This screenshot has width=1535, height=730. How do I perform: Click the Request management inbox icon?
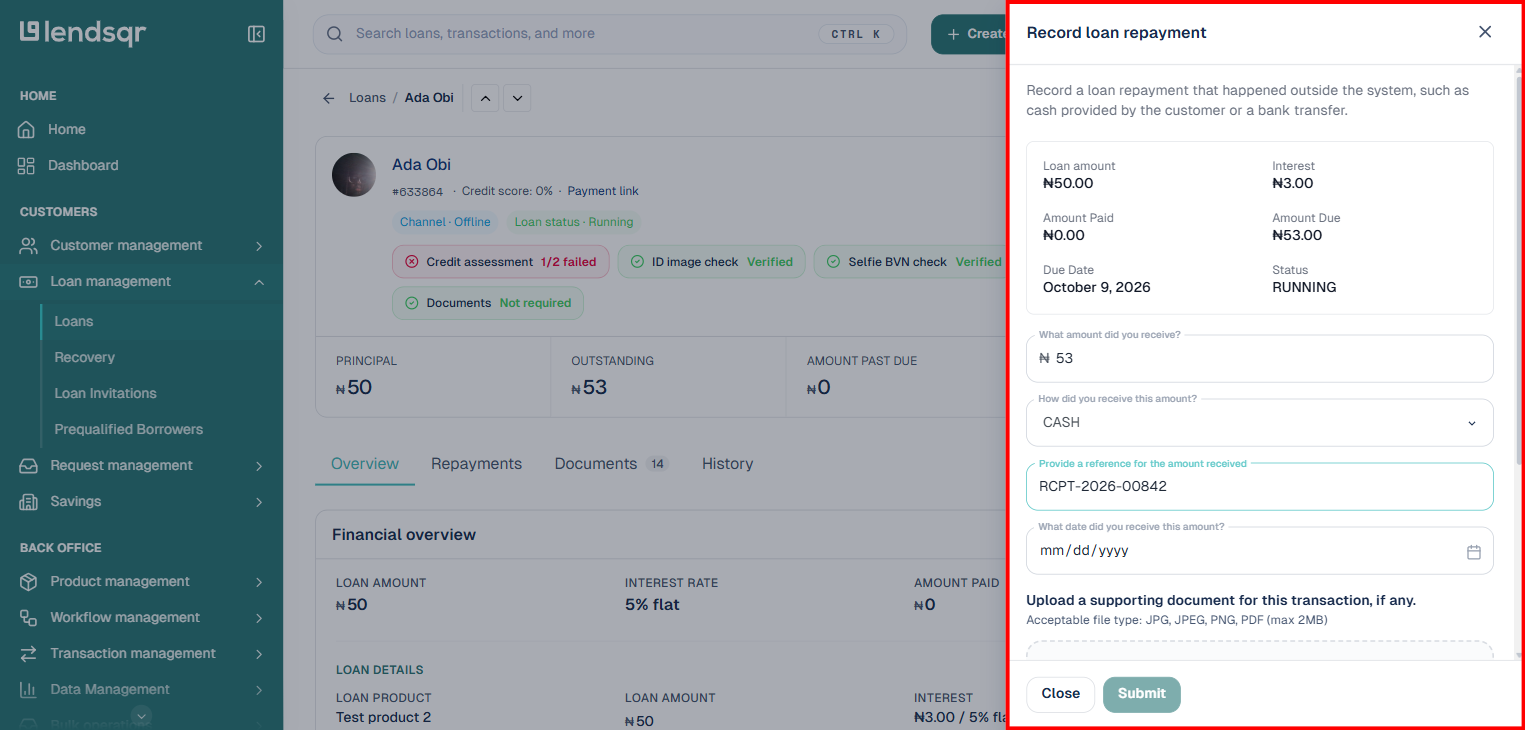(x=29, y=465)
